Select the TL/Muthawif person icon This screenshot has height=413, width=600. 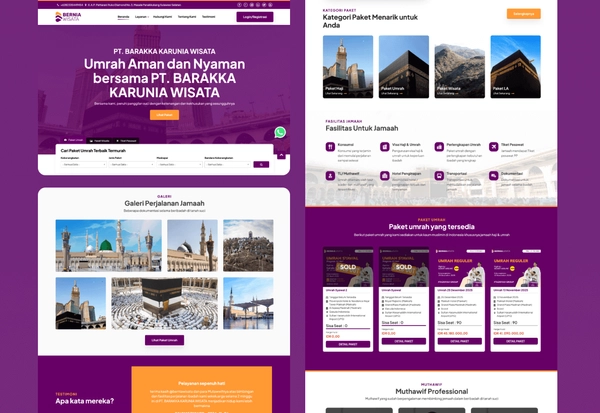point(330,176)
